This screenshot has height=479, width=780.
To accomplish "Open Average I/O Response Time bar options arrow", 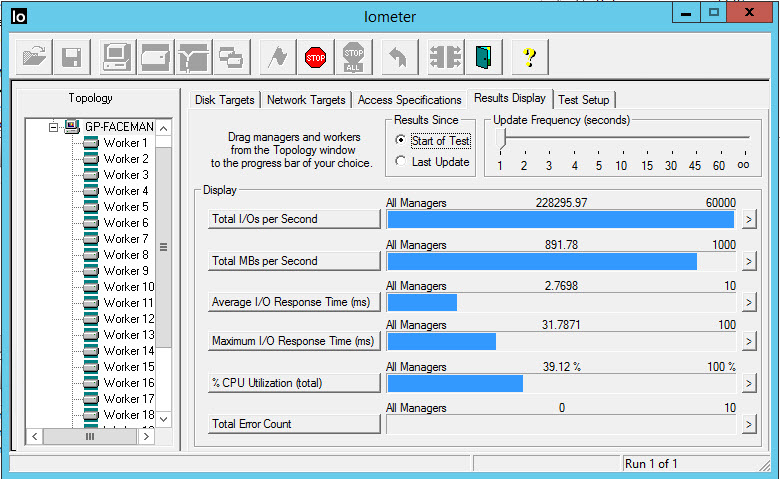I will [749, 302].
